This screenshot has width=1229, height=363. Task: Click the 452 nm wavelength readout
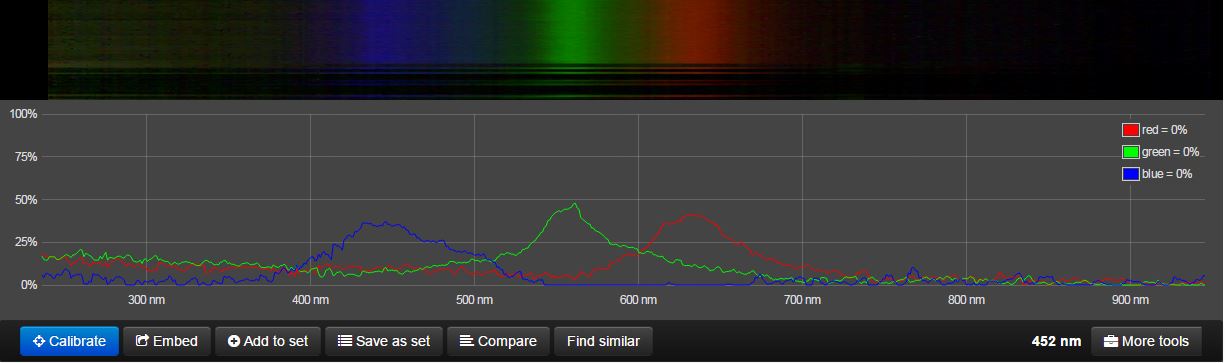pyautogui.click(x=1056, y=342)
